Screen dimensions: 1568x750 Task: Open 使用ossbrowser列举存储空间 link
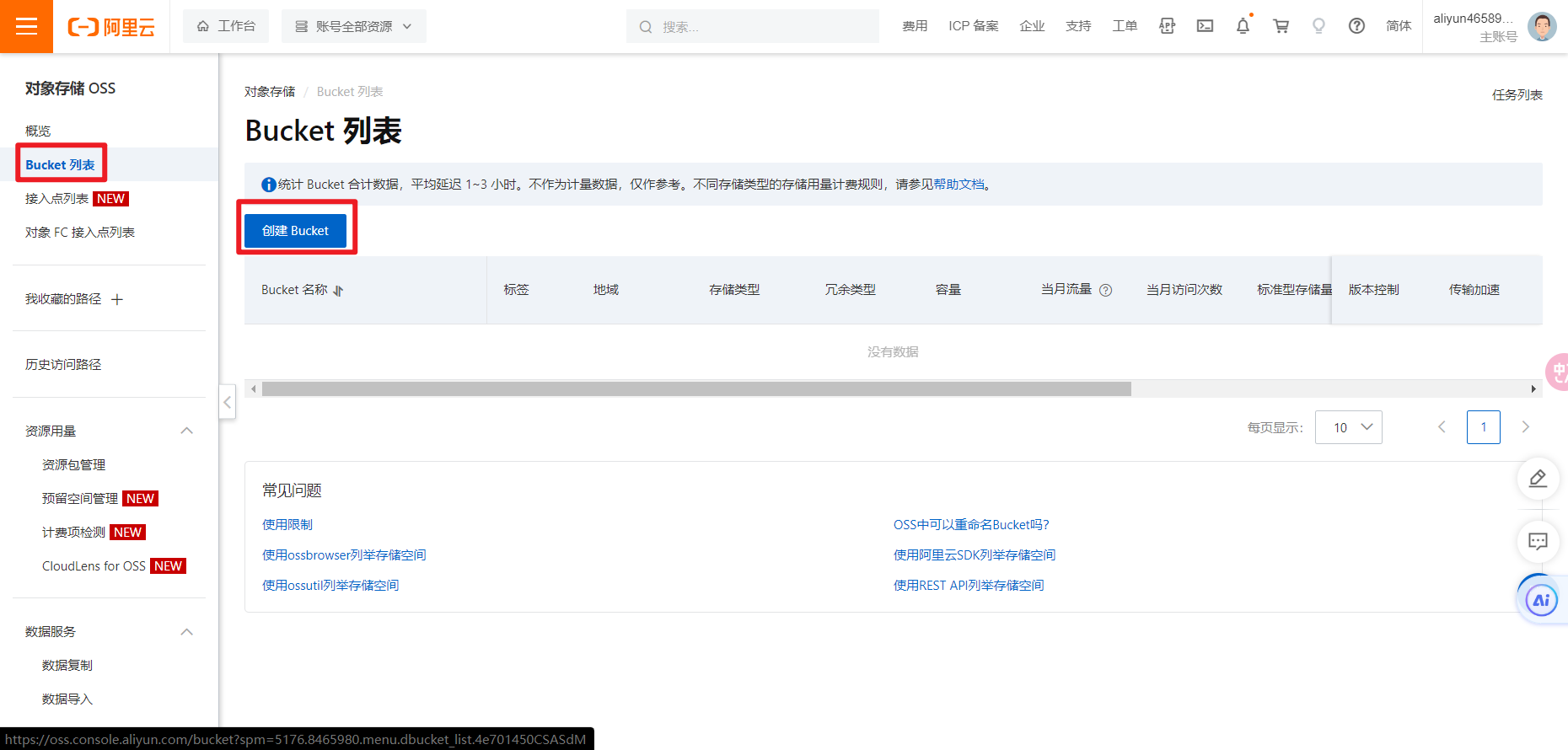344,554
